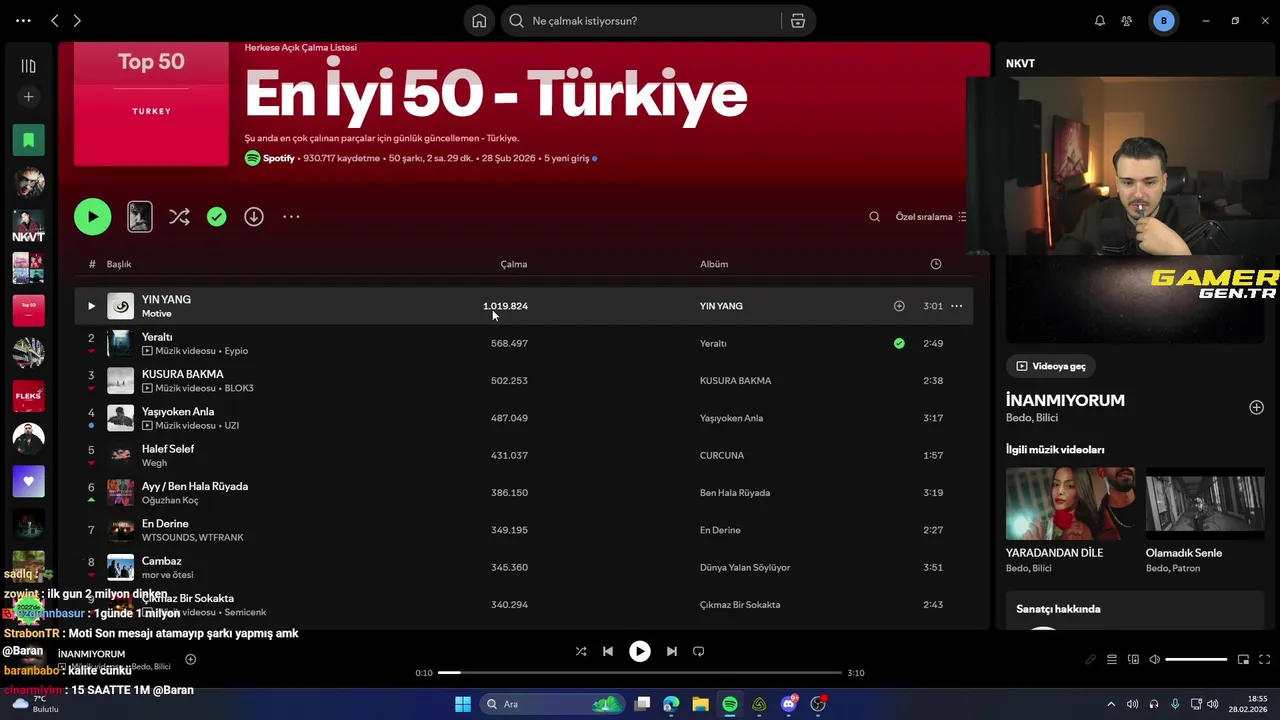Open the Motive artist link
Screen dimensions: 1280x720
point(157,314)
